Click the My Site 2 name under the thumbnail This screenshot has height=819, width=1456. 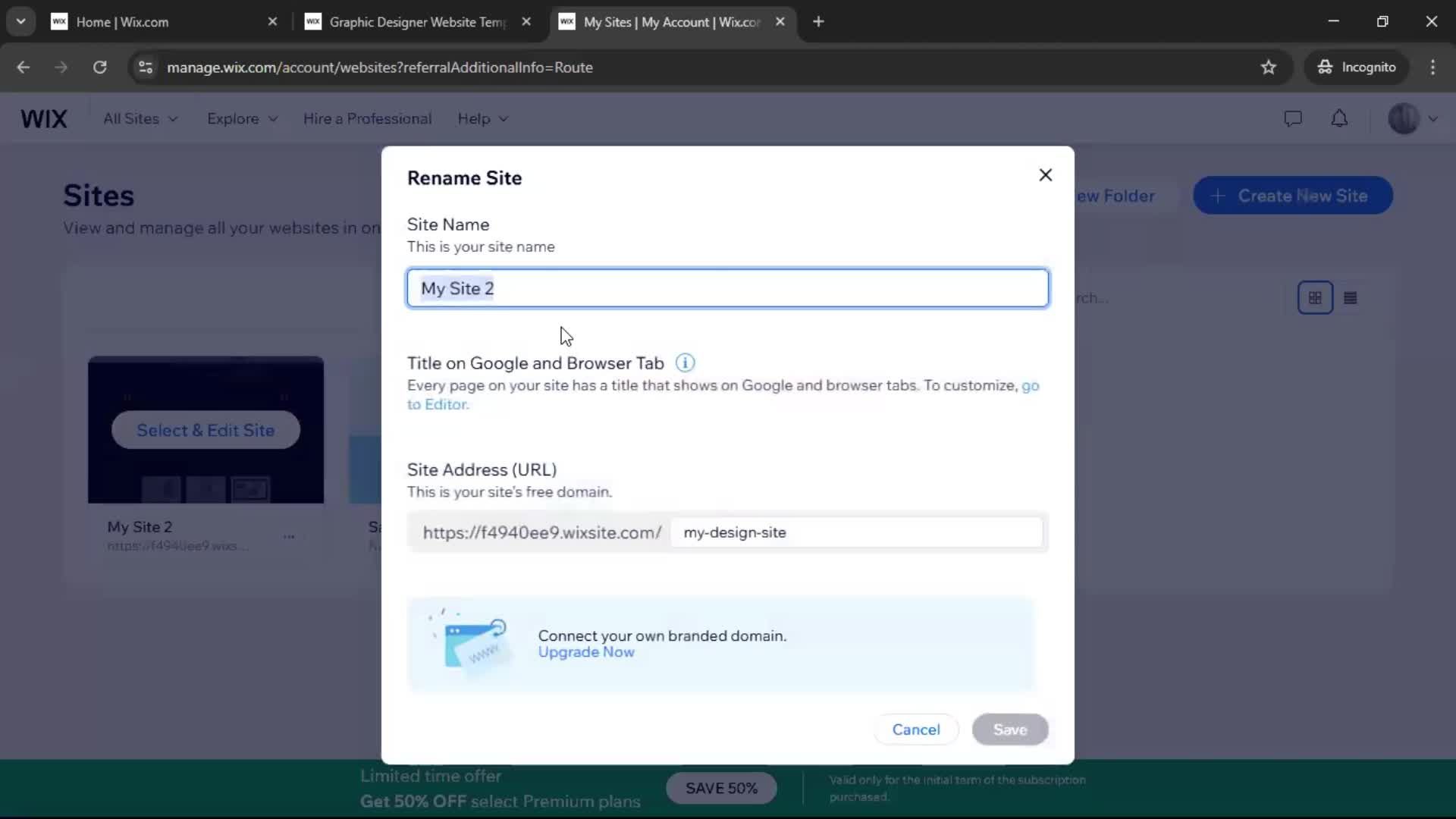[140, 527]
